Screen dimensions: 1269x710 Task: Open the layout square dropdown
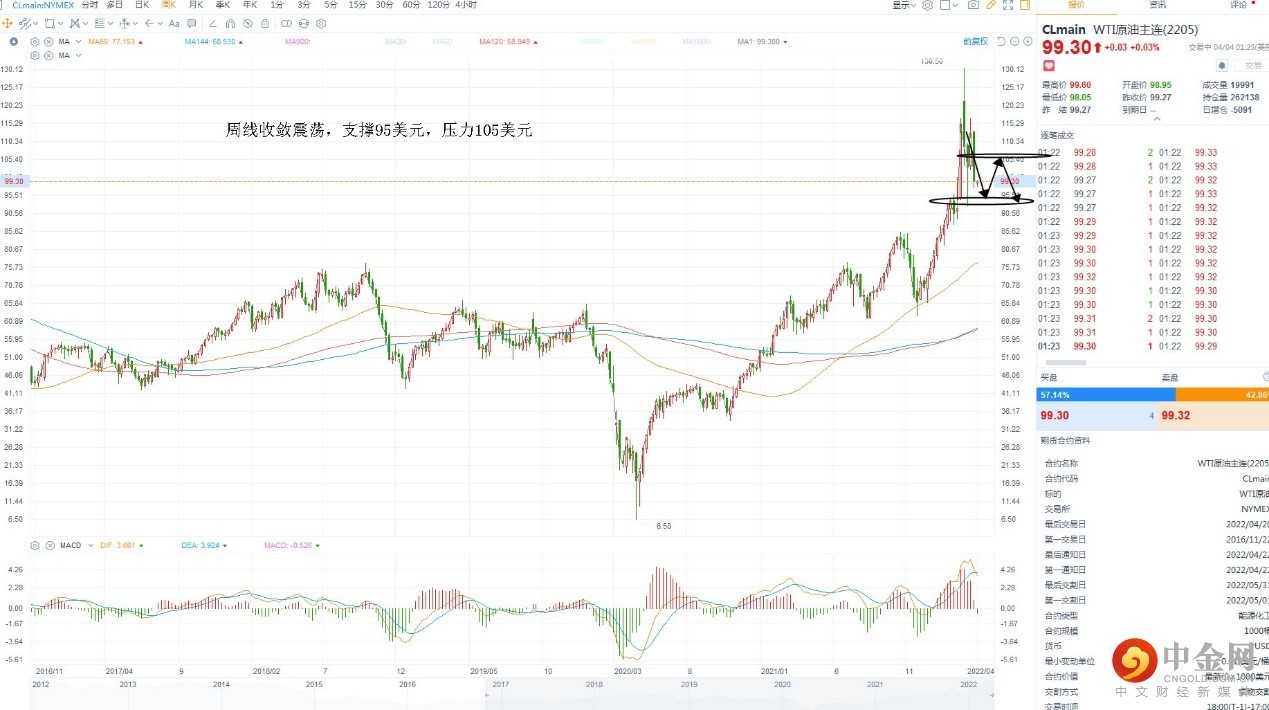pos(949,5)
